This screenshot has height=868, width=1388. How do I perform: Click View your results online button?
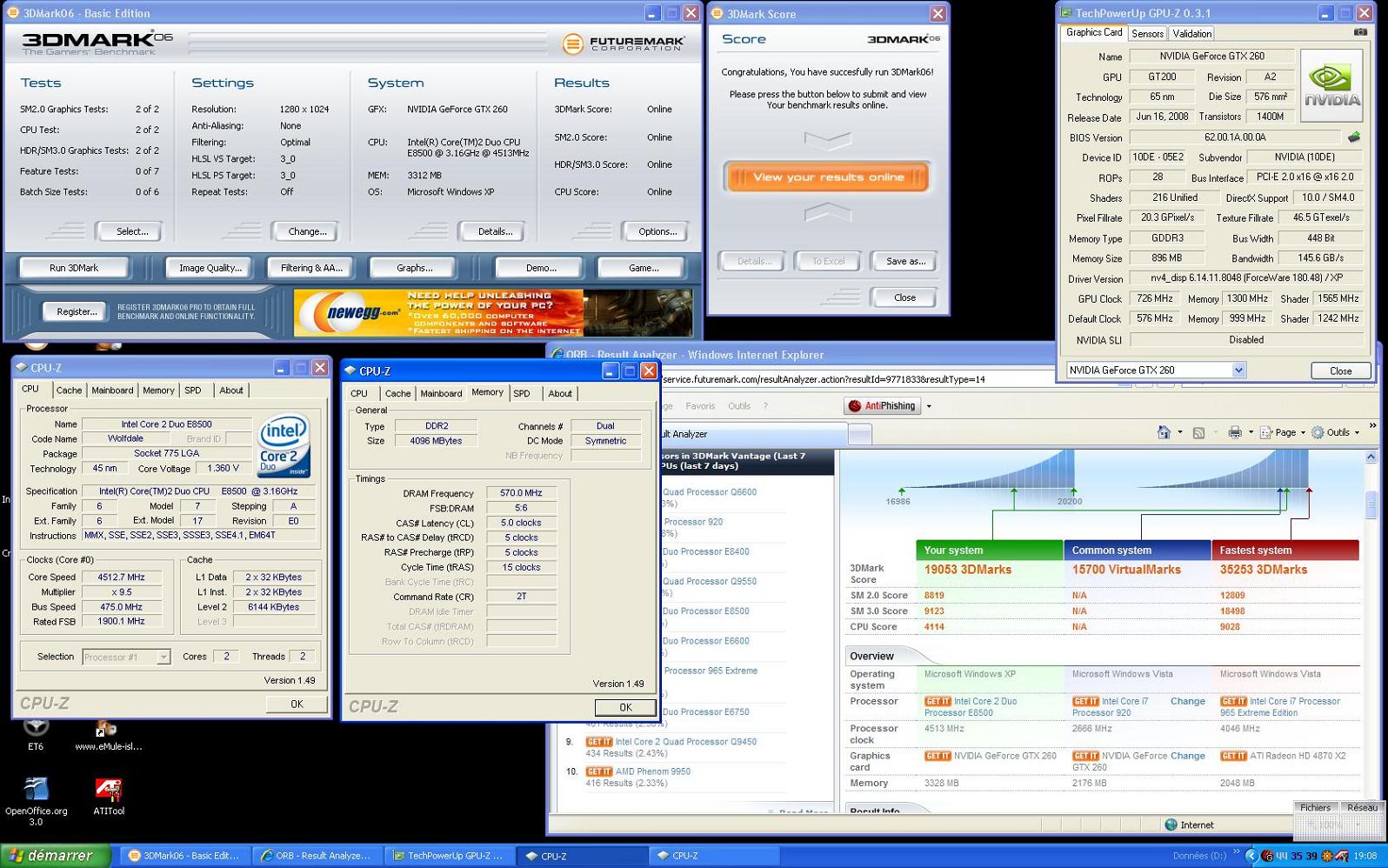[828, 177]
